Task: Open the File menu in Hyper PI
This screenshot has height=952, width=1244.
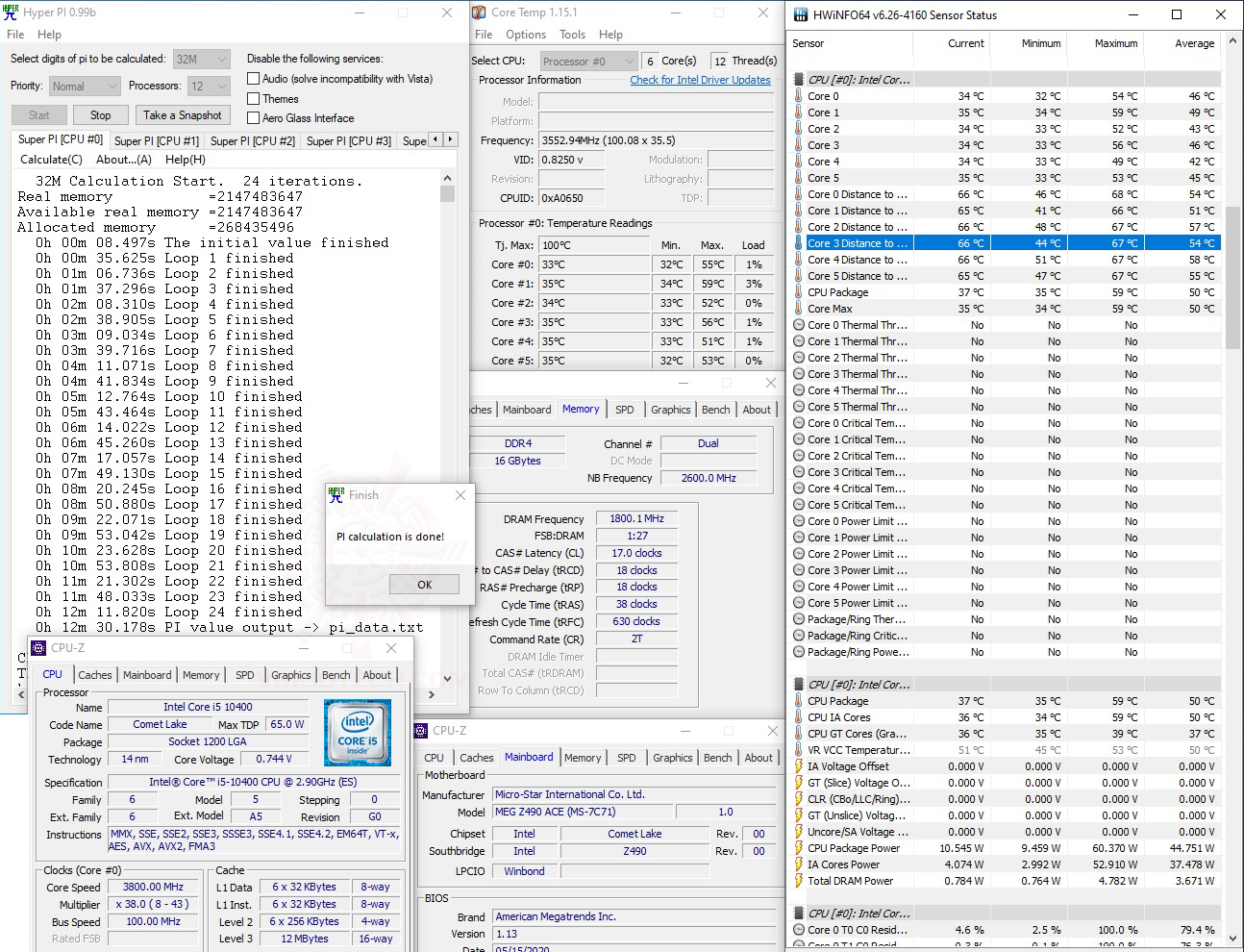Action: pyautogui.click(x=15, y=35)
